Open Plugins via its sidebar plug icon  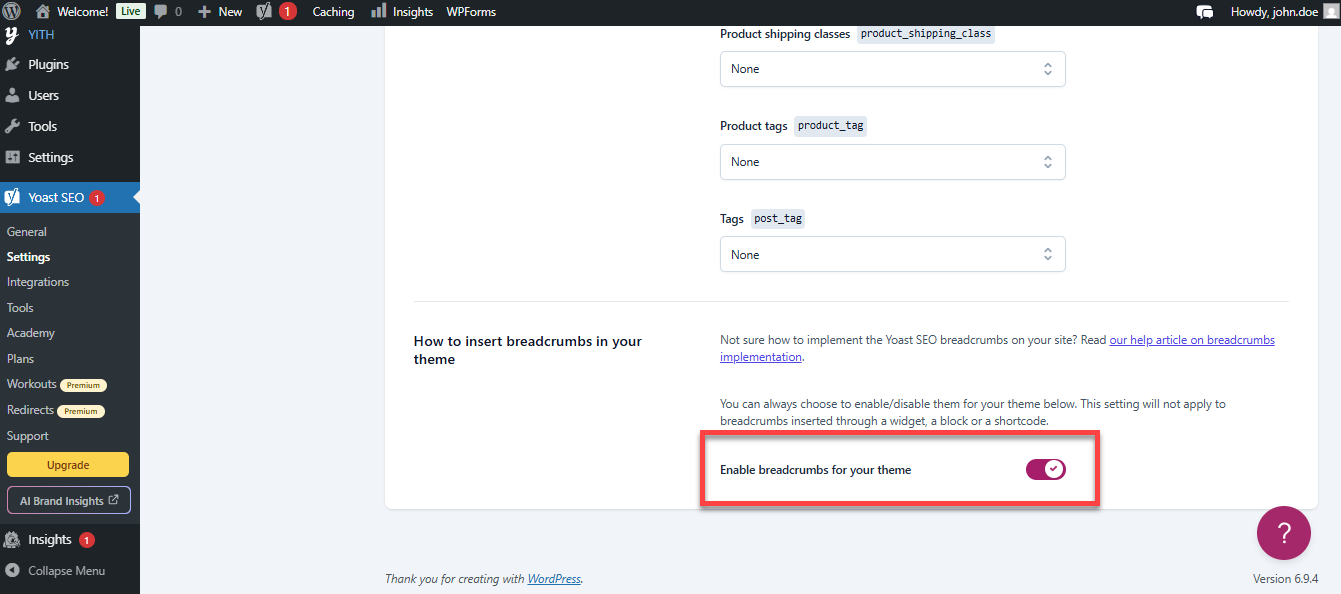(x=12, y=63)
